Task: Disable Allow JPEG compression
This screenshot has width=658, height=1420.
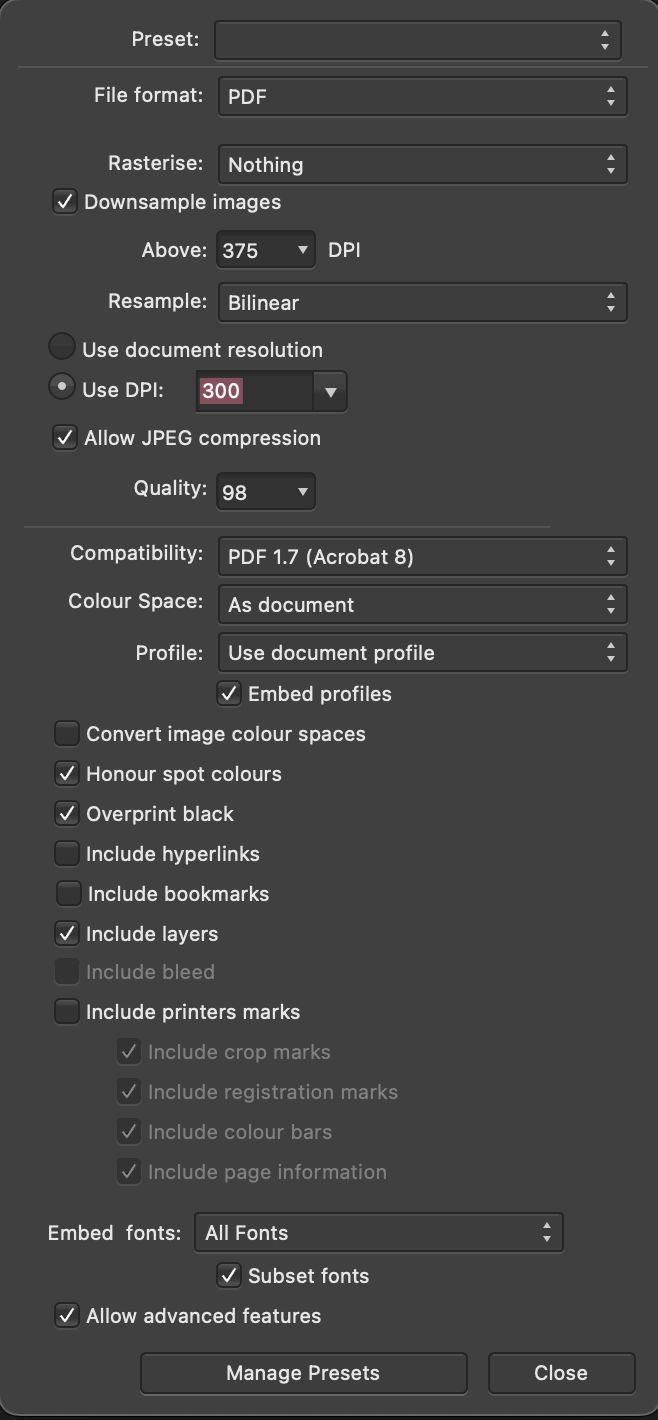Action: point(64,438)
